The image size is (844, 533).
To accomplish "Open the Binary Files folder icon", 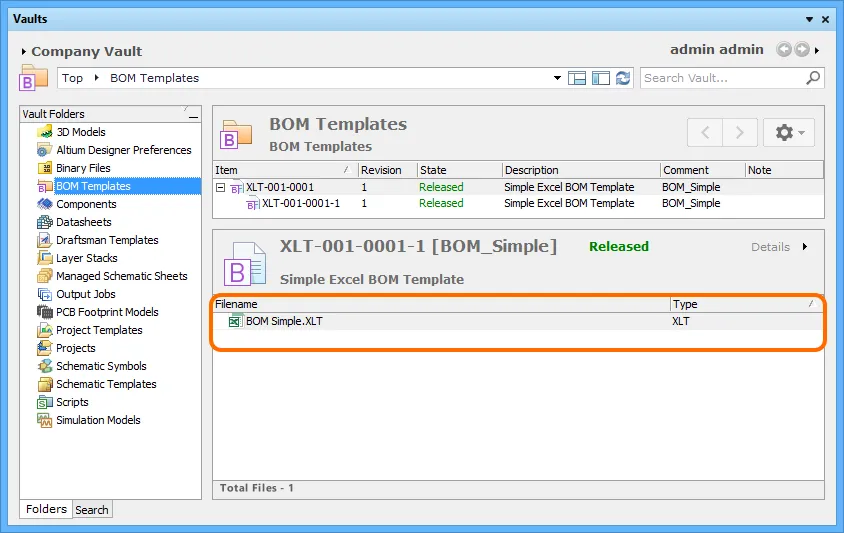I will [45, 168].
